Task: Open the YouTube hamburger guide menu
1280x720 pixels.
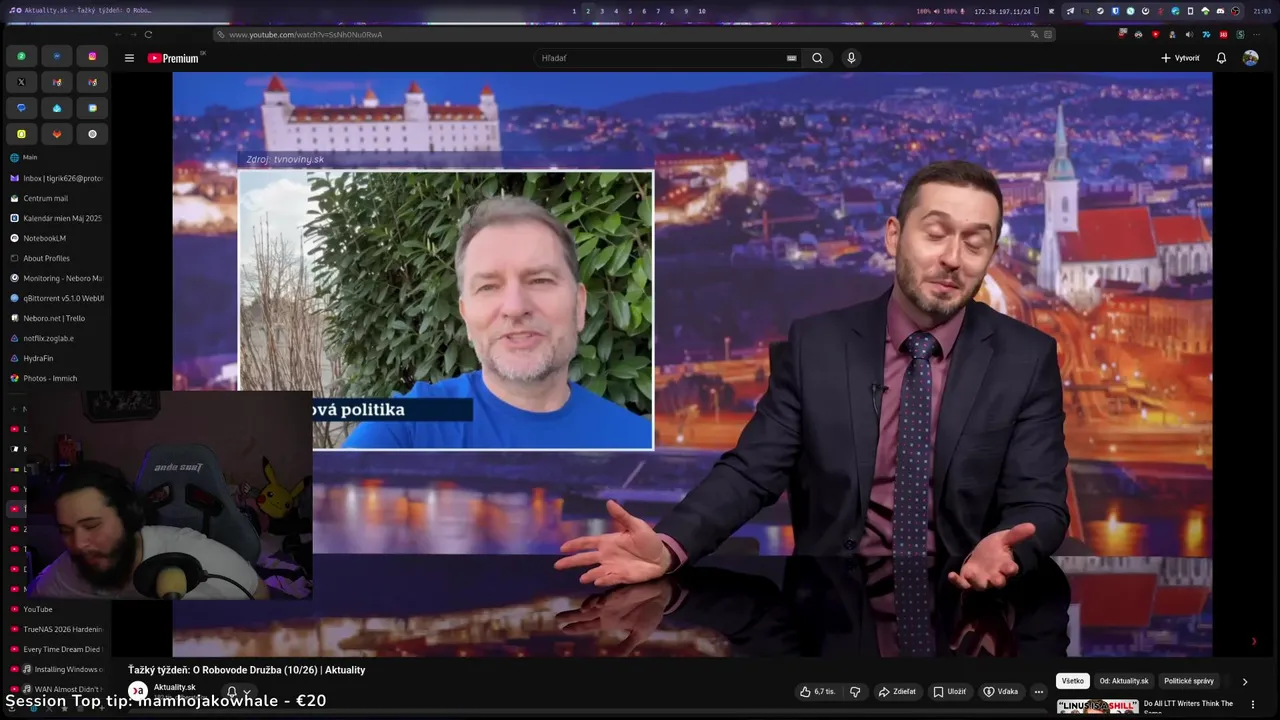Action: 129,58
